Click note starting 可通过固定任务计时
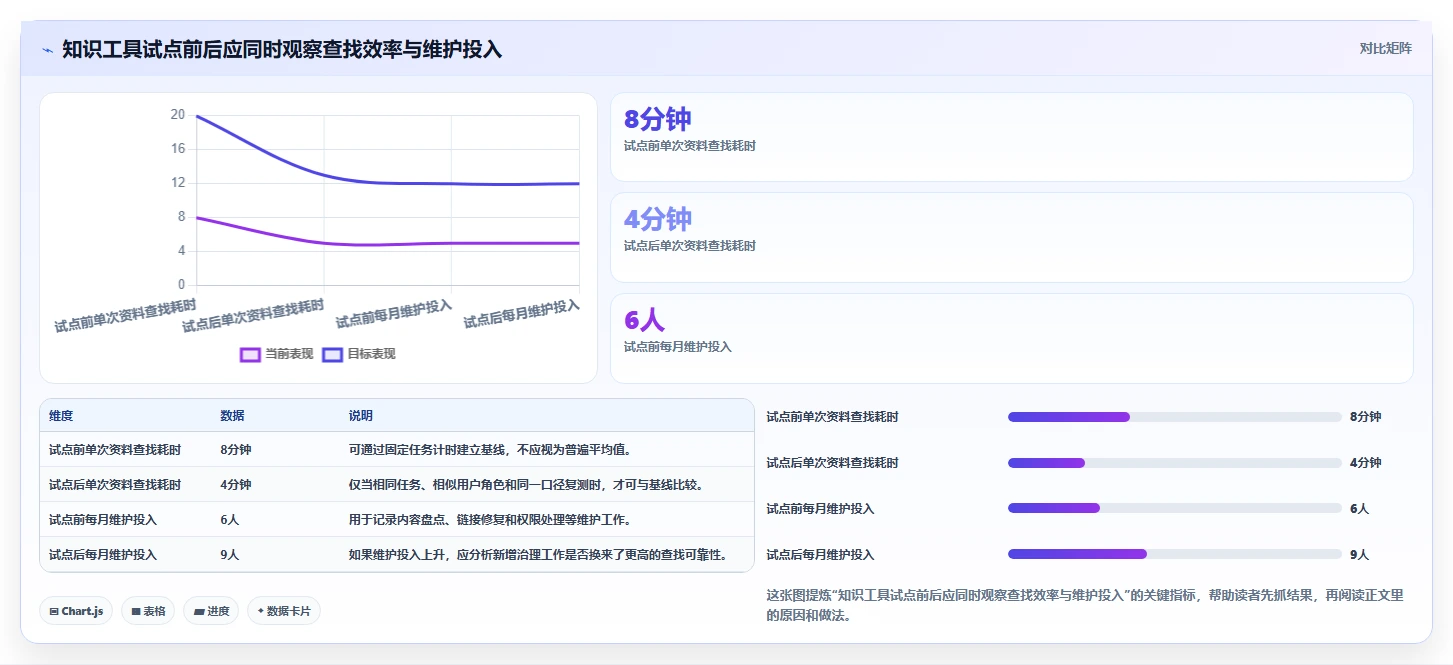 pos(490,450)
